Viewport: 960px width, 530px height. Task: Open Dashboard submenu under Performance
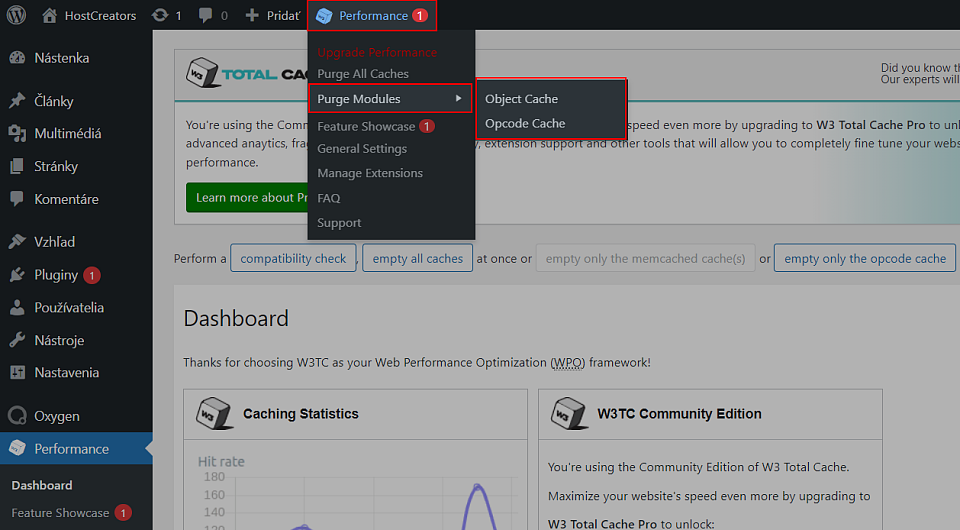(x=42, y=485)
